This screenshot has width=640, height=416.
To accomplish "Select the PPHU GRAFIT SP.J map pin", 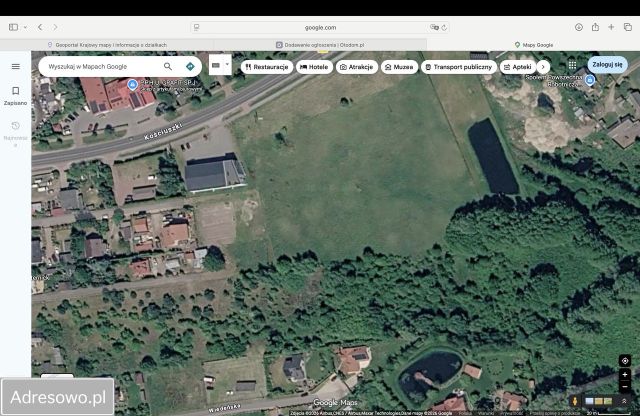I will (x=132, y=85).
